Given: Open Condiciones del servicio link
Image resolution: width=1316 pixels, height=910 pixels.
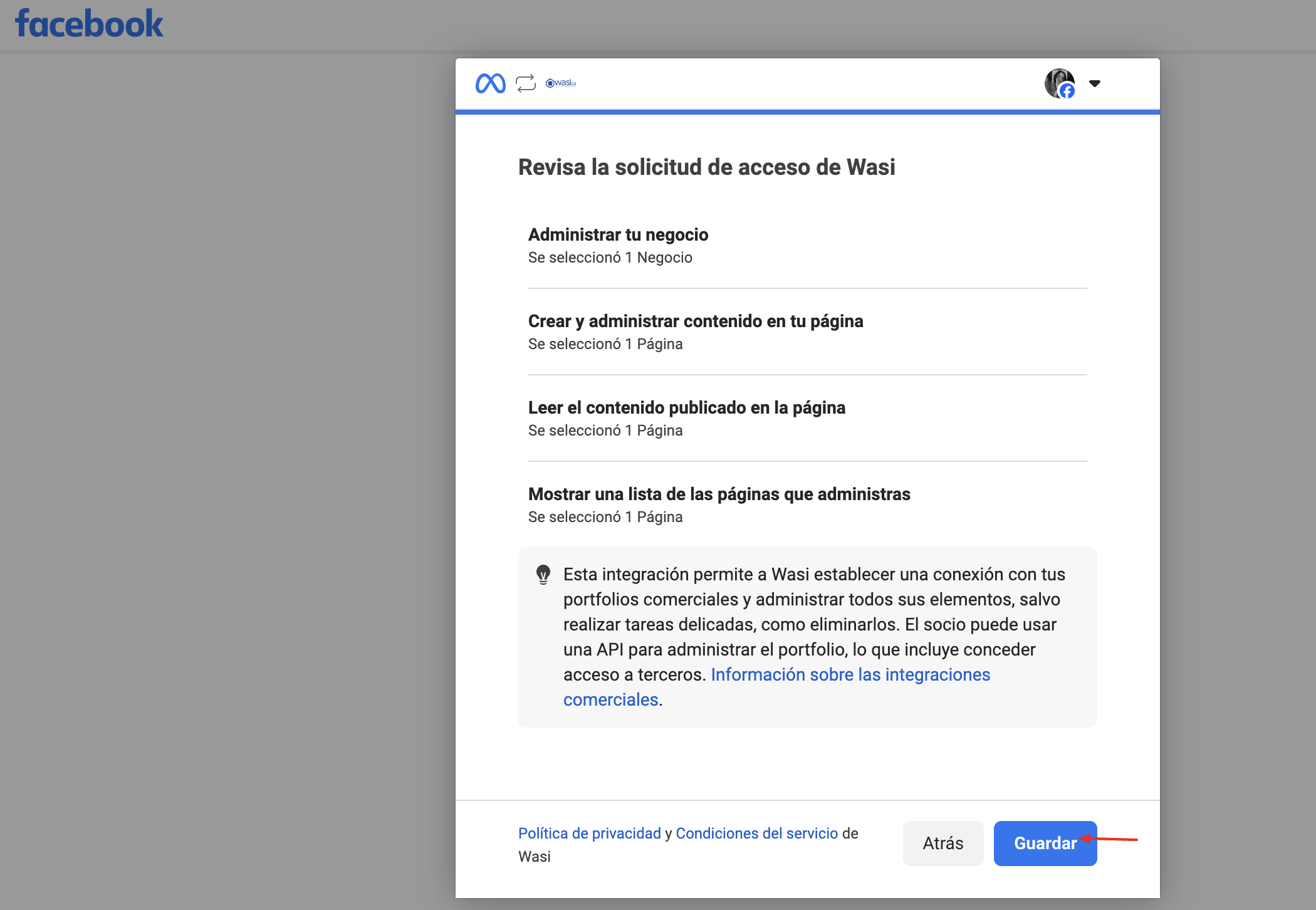Looking at the screenshot, I should point(756,833).
